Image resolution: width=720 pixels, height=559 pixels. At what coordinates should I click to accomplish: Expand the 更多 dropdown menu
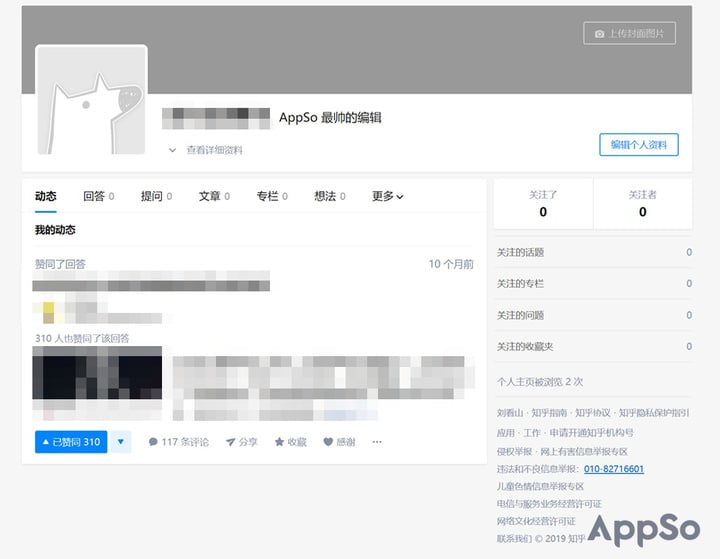coord(388,196)
